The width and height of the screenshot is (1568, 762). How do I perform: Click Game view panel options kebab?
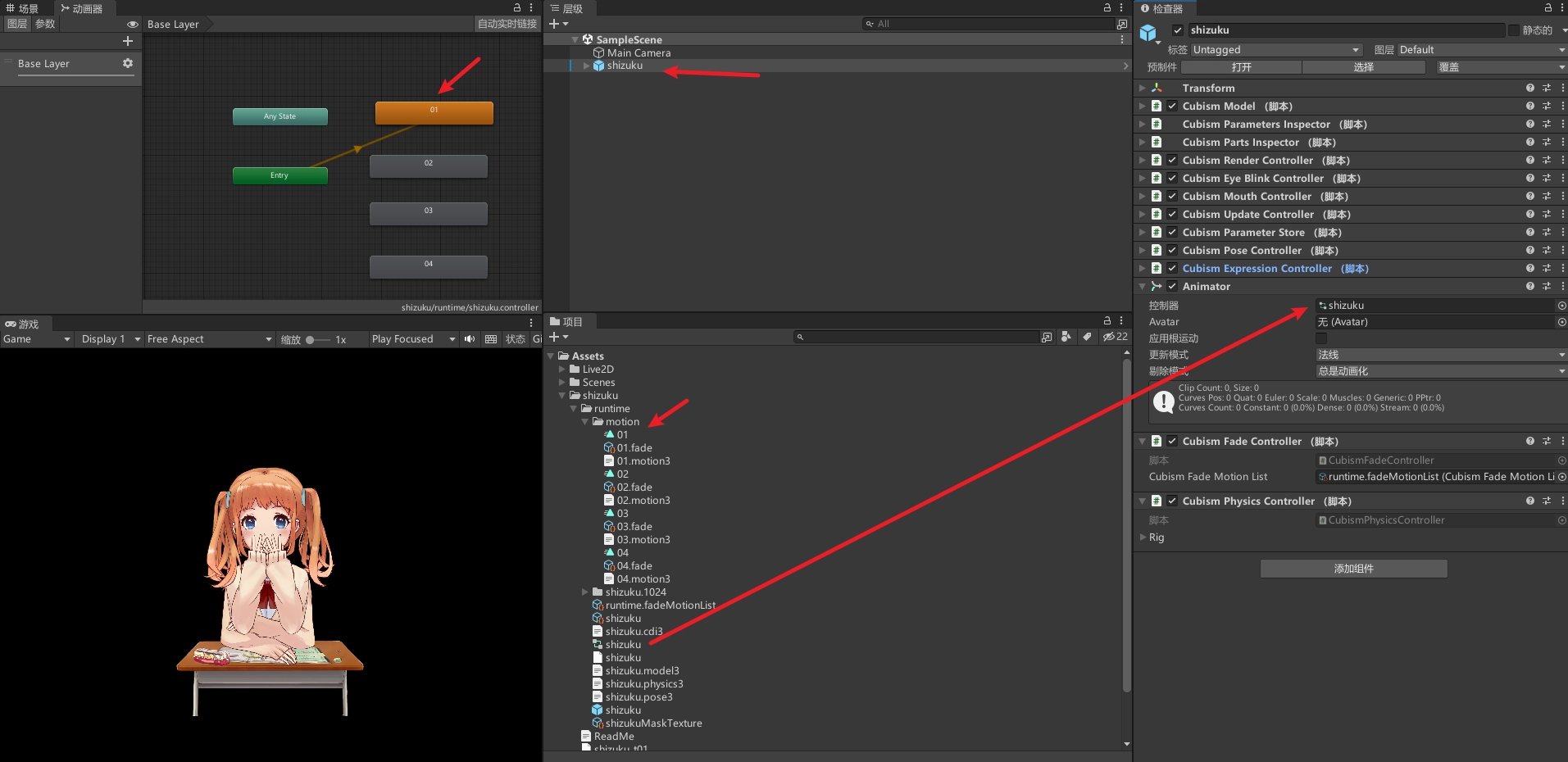[531, 323]
